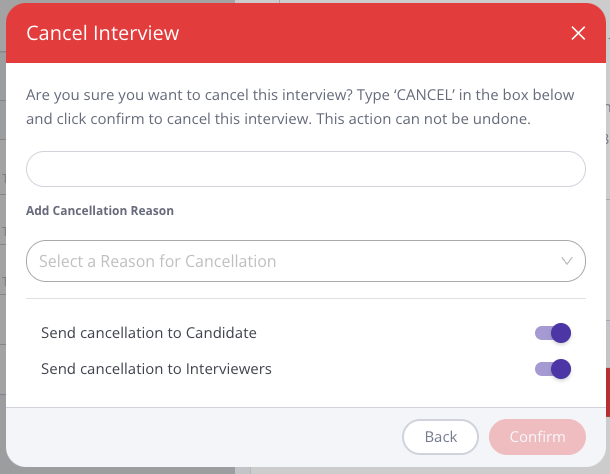Click the Select a Reason placeholder text
Viewport: 610px width, 474px height.
(158, 261)
